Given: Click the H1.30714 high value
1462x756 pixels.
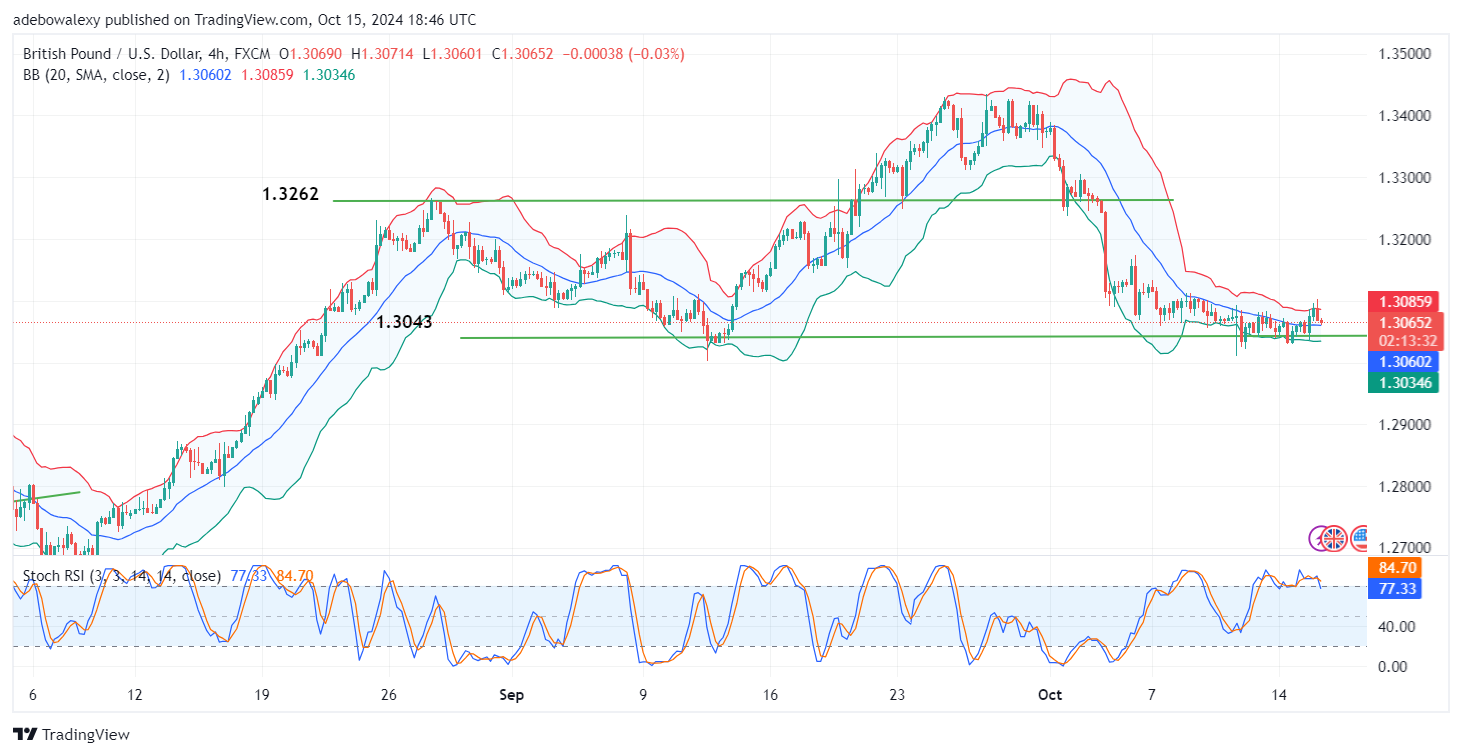Looking at the screenshot, I should tap(381, 54).
